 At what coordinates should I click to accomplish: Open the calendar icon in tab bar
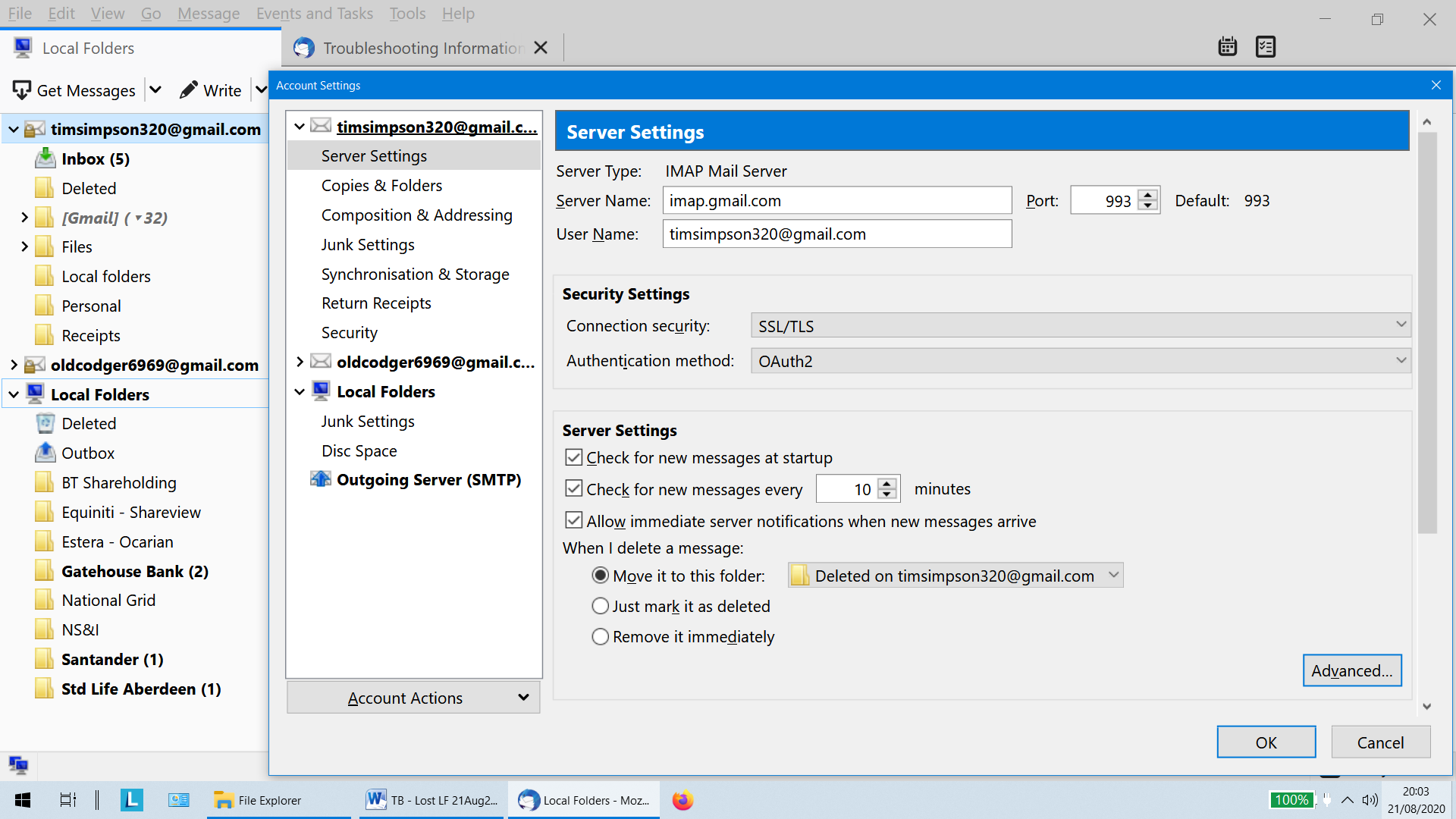(1227, 47)
